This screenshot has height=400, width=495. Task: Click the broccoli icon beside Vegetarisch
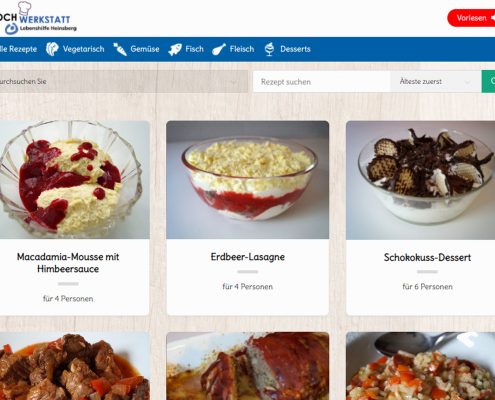point(52,49)
